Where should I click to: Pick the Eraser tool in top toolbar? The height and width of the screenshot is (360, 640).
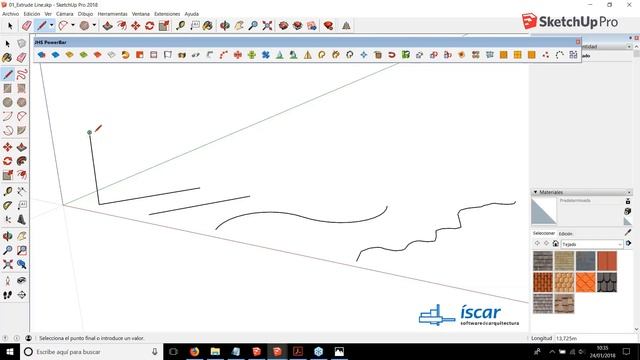tap(27, 26)
